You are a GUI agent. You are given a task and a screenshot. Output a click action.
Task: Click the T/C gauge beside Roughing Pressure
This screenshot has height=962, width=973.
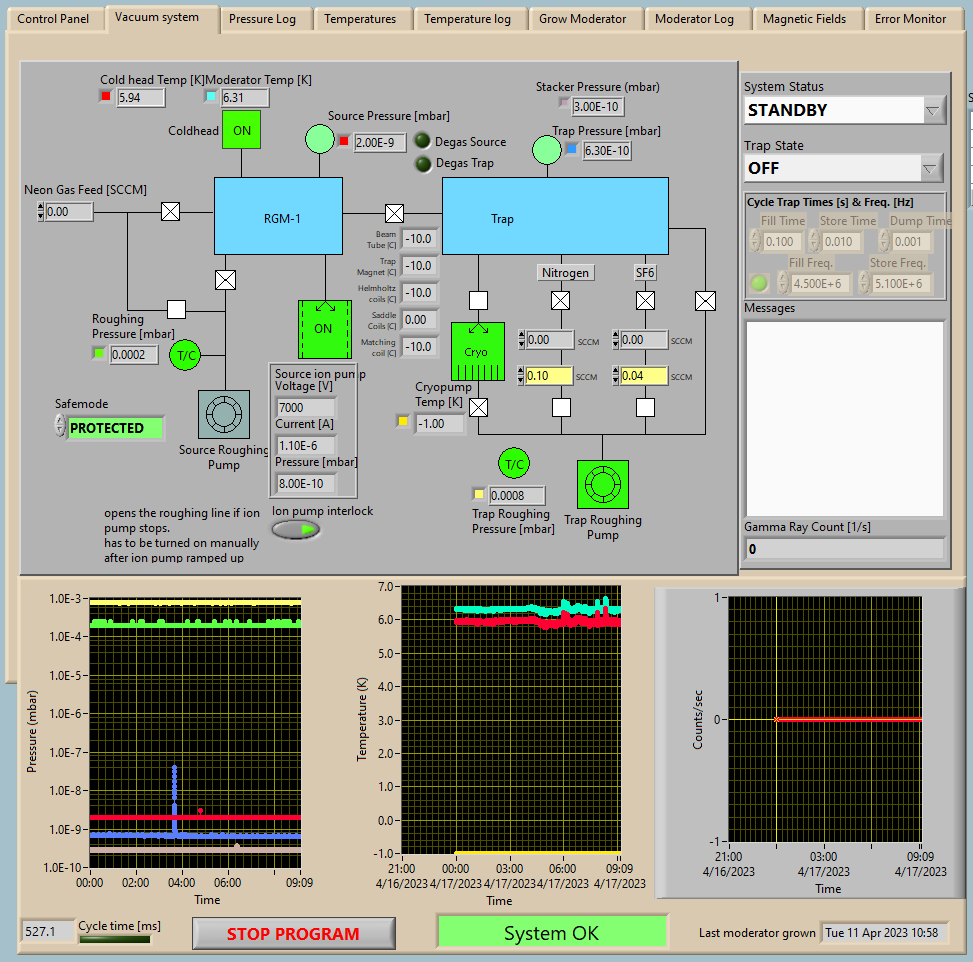point(185,354)
